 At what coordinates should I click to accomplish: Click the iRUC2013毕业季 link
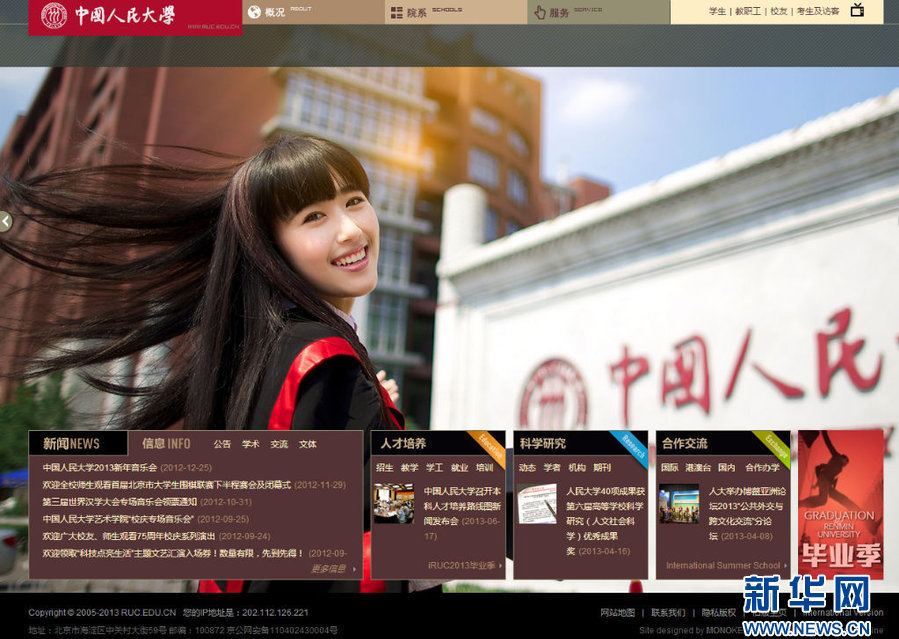pyautogui.click(x=464, y=566)
